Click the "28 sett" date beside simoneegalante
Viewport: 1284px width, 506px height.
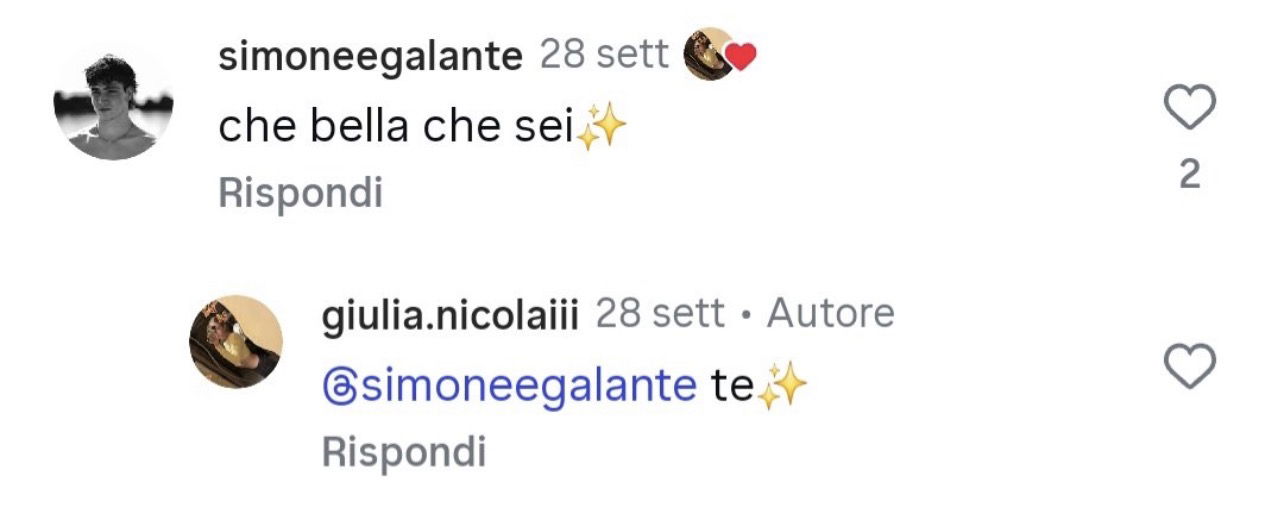604,56
